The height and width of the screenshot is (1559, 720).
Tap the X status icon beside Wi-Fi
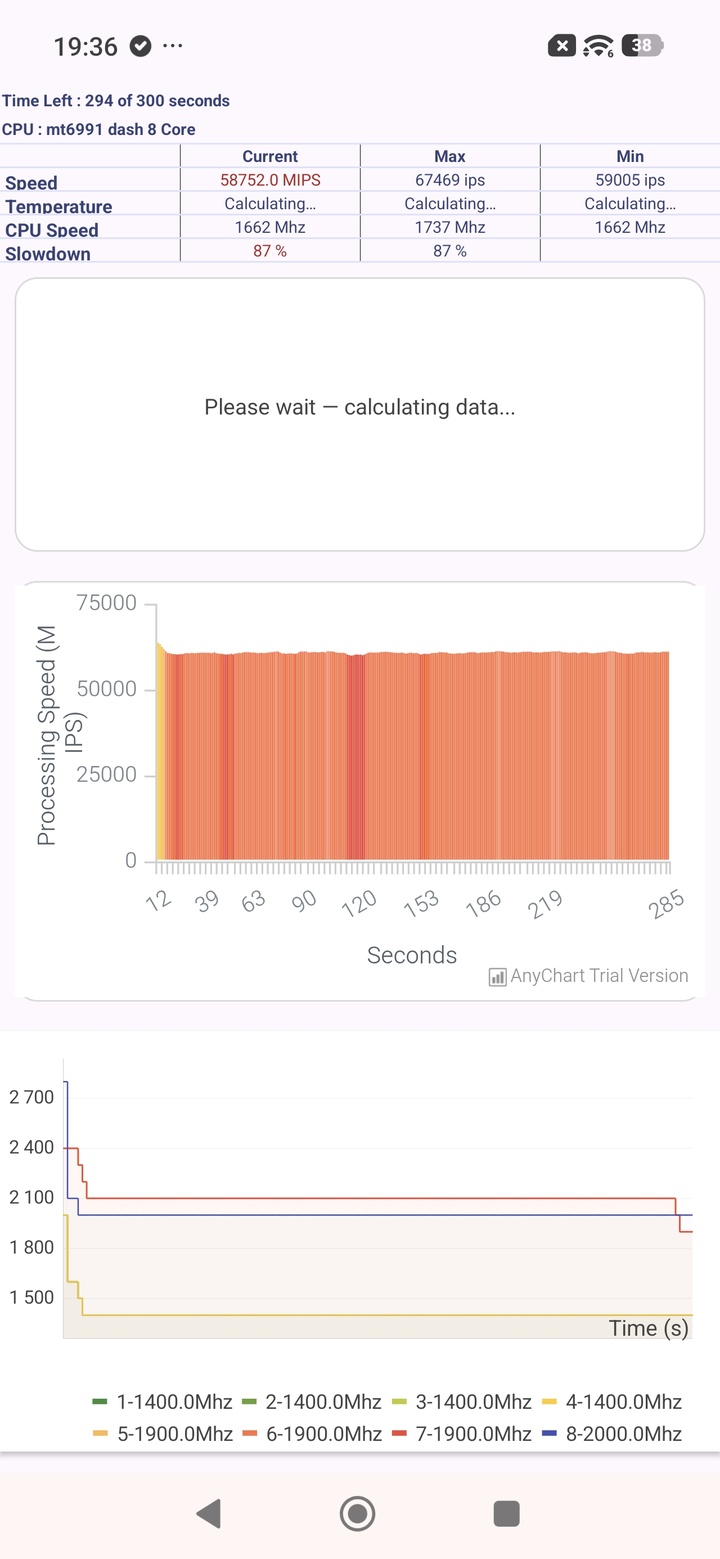(x=562, y=46)
